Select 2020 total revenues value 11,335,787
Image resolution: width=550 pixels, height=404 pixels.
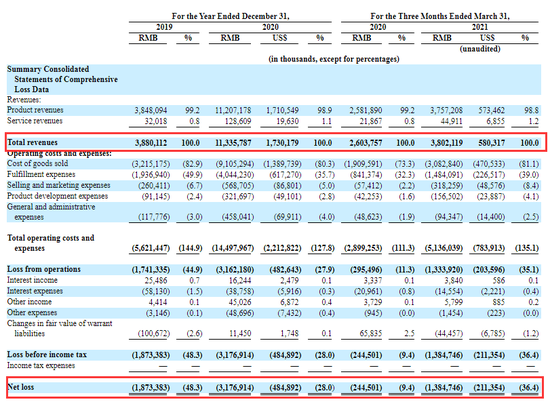click(233, 143)
